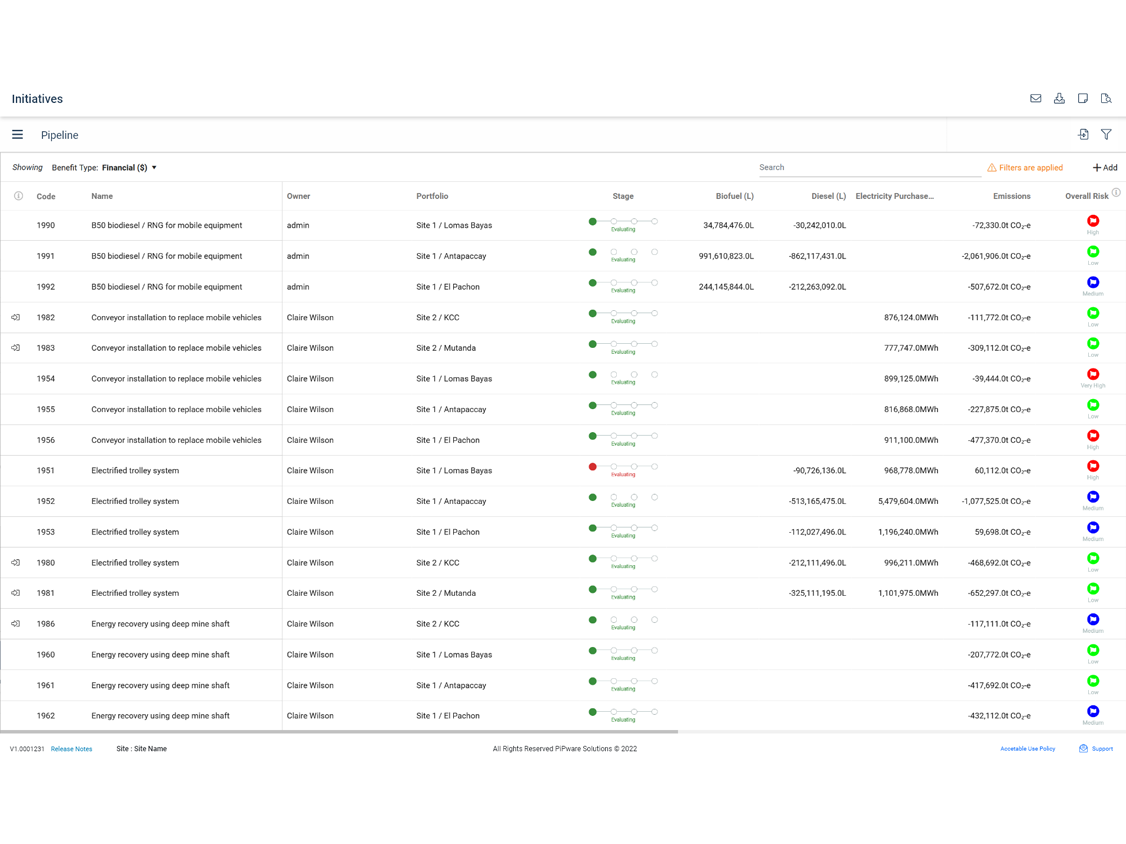The height and width of the screenshot is (844, 1126).
Task: Open the Release Notes link
Action: (x=71, y=749)
